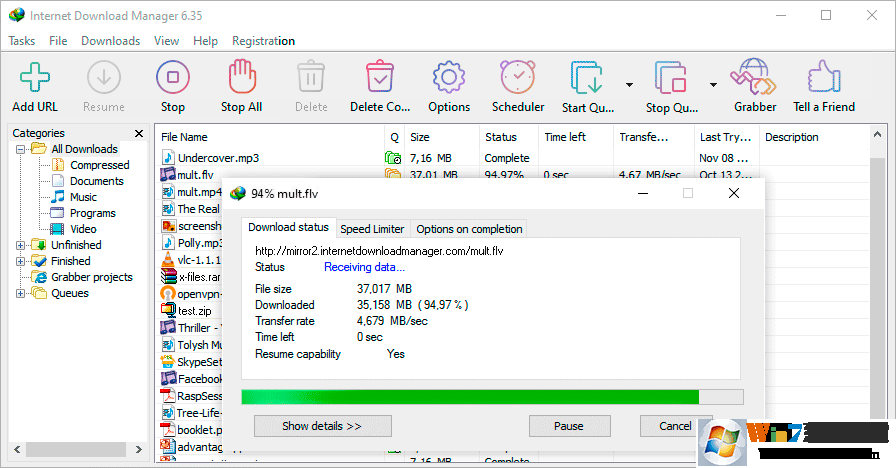Click the Cancel button in the download dialog
Image resolution: width=896 pixels, height=468 pixels.
pos(675,426)
